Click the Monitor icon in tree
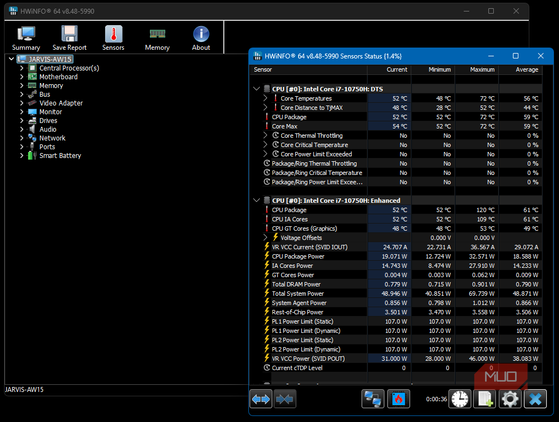This screenshot has height=422, width=559. (x=32, y=112)
